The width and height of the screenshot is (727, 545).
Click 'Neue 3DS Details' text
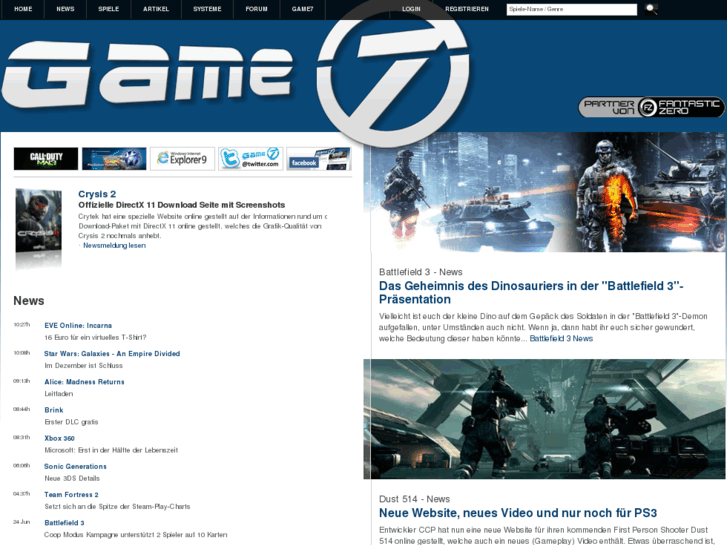[x=72, y=478]
